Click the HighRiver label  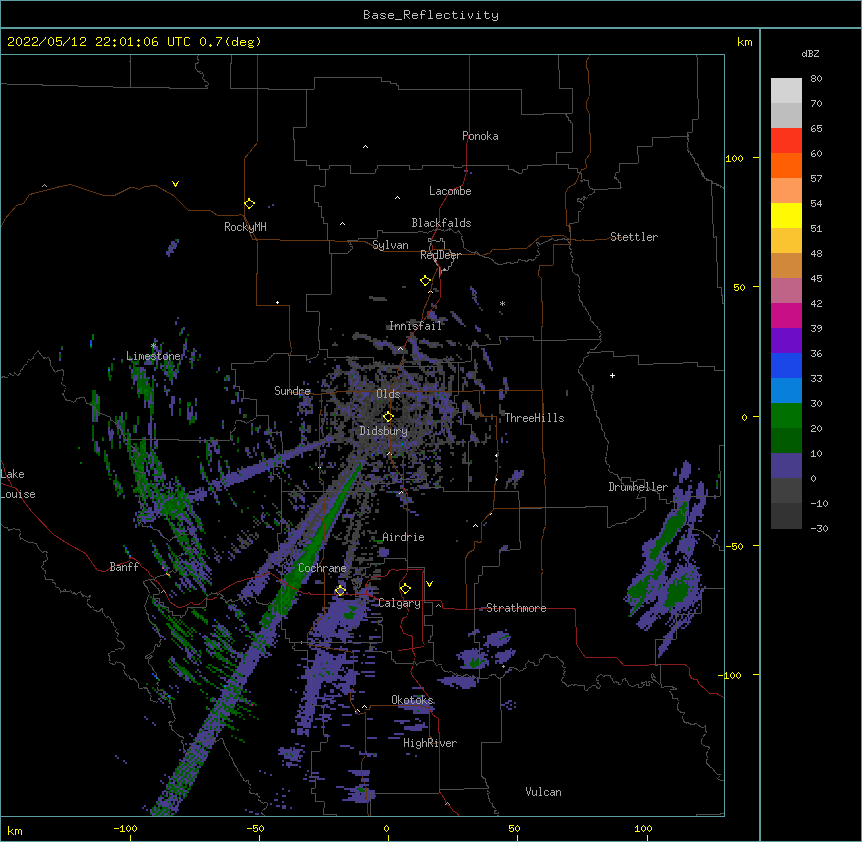click(x=430, y=743)
